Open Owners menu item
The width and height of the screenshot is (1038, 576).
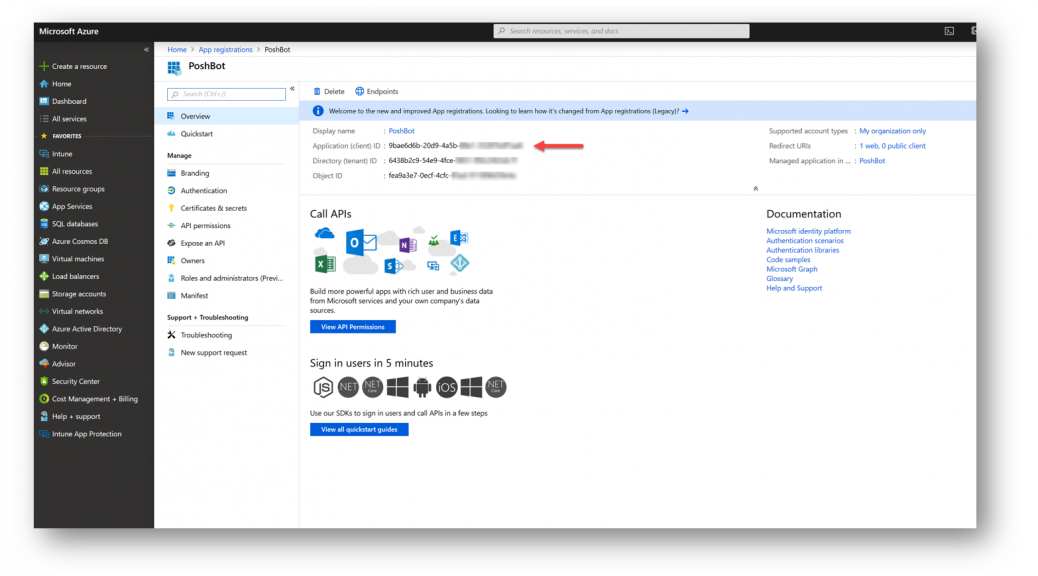point(193,261)
